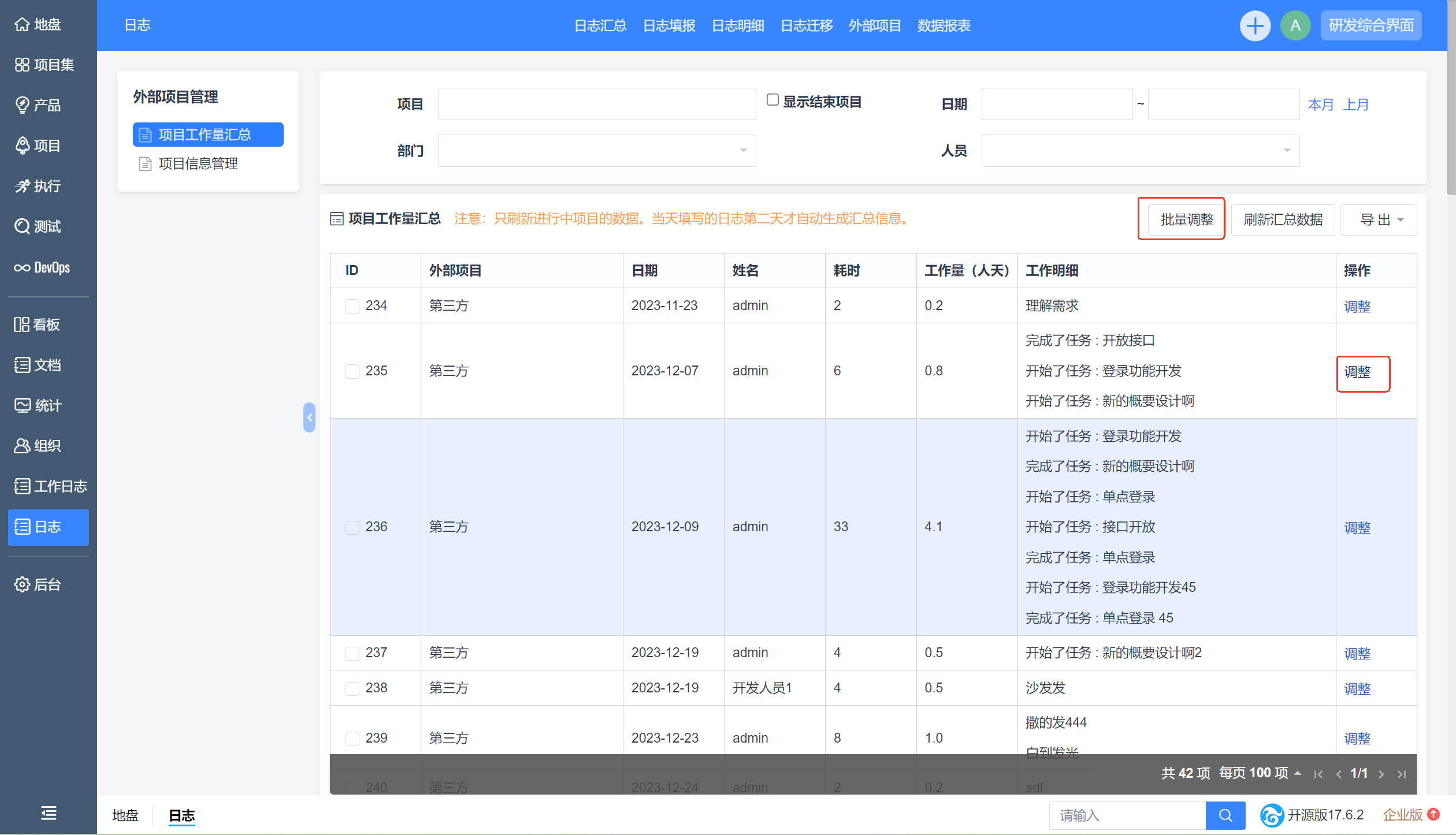
Task: Click the end date input field
Action: tap(1224, 104)
